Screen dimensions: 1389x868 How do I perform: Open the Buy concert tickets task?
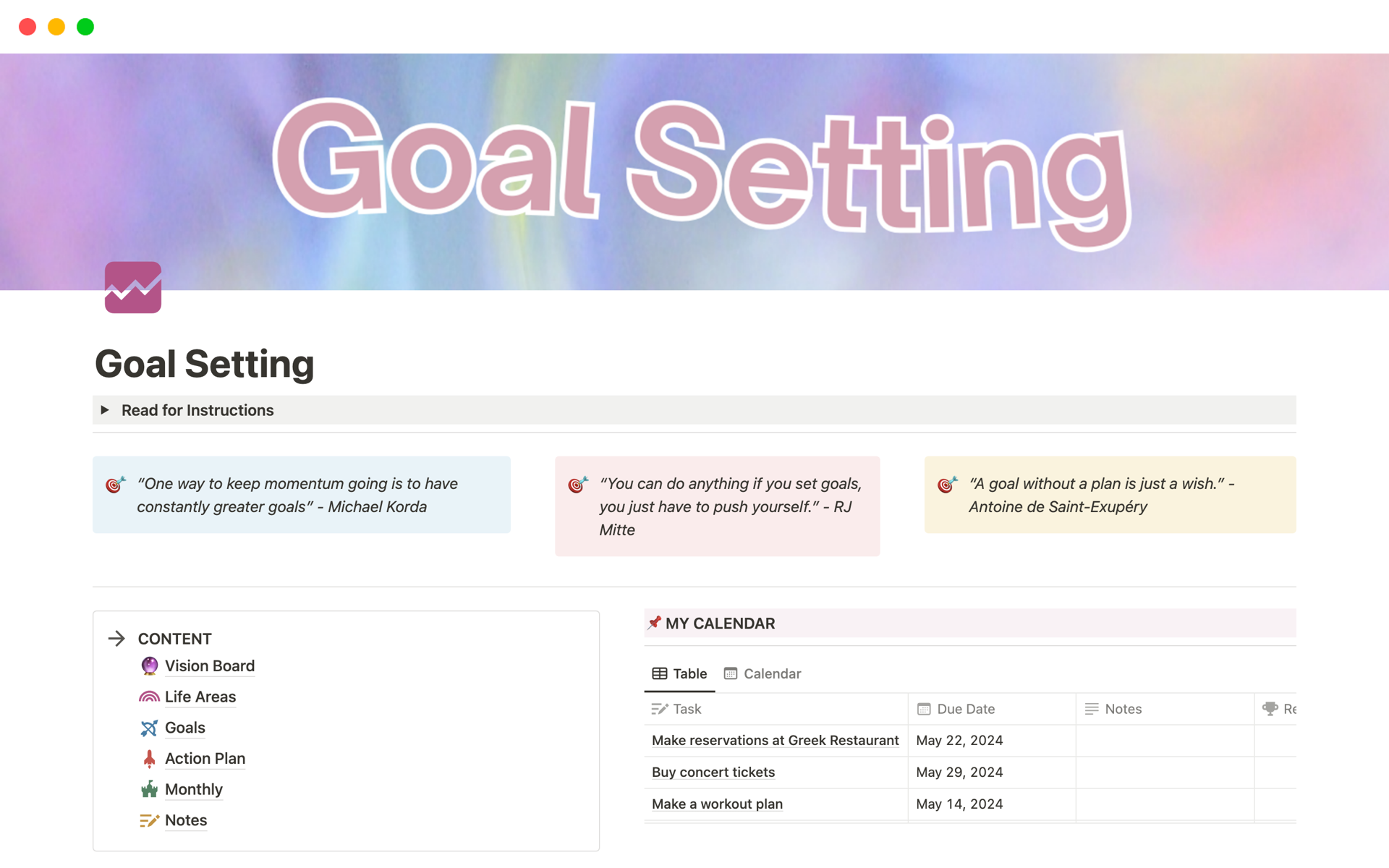(712, 772)
